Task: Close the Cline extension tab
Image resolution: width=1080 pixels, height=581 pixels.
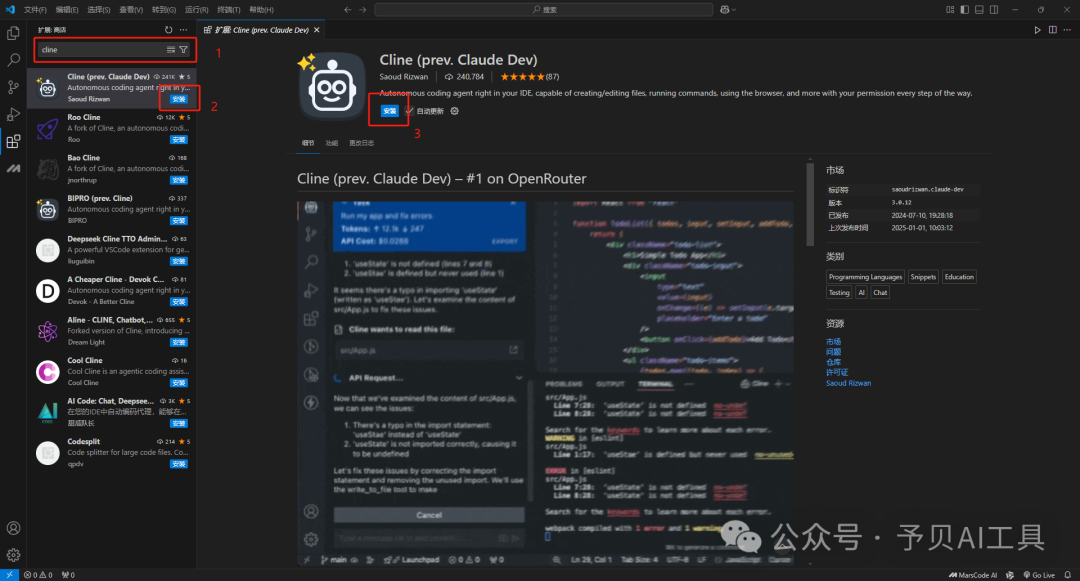Action: pos(317,30)
